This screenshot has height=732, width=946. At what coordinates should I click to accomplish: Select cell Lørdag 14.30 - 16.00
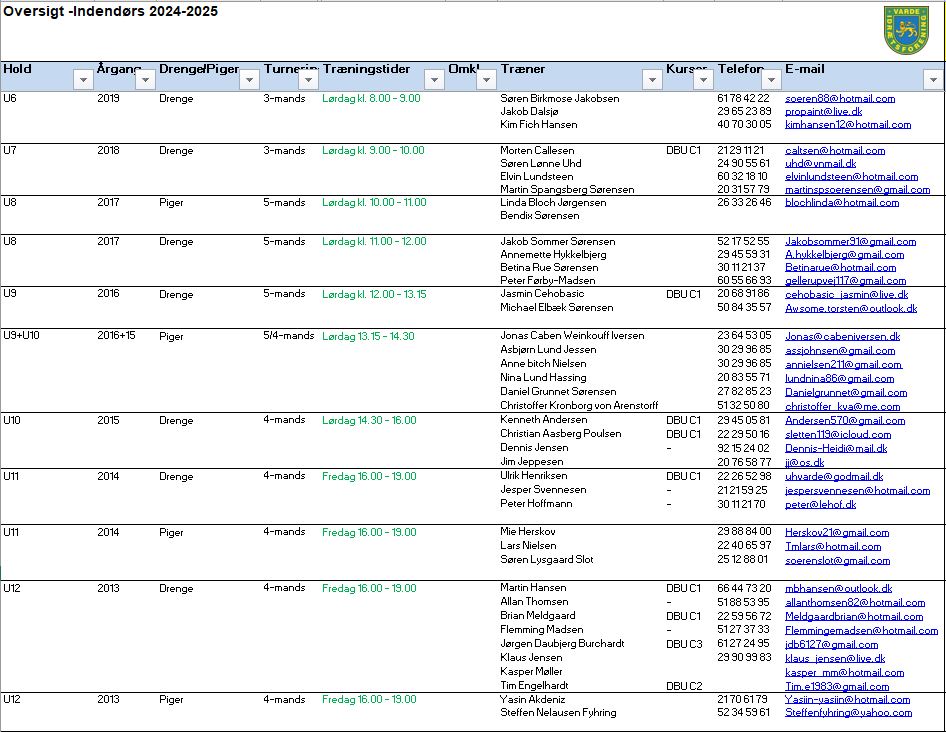[x=369, y=420]
